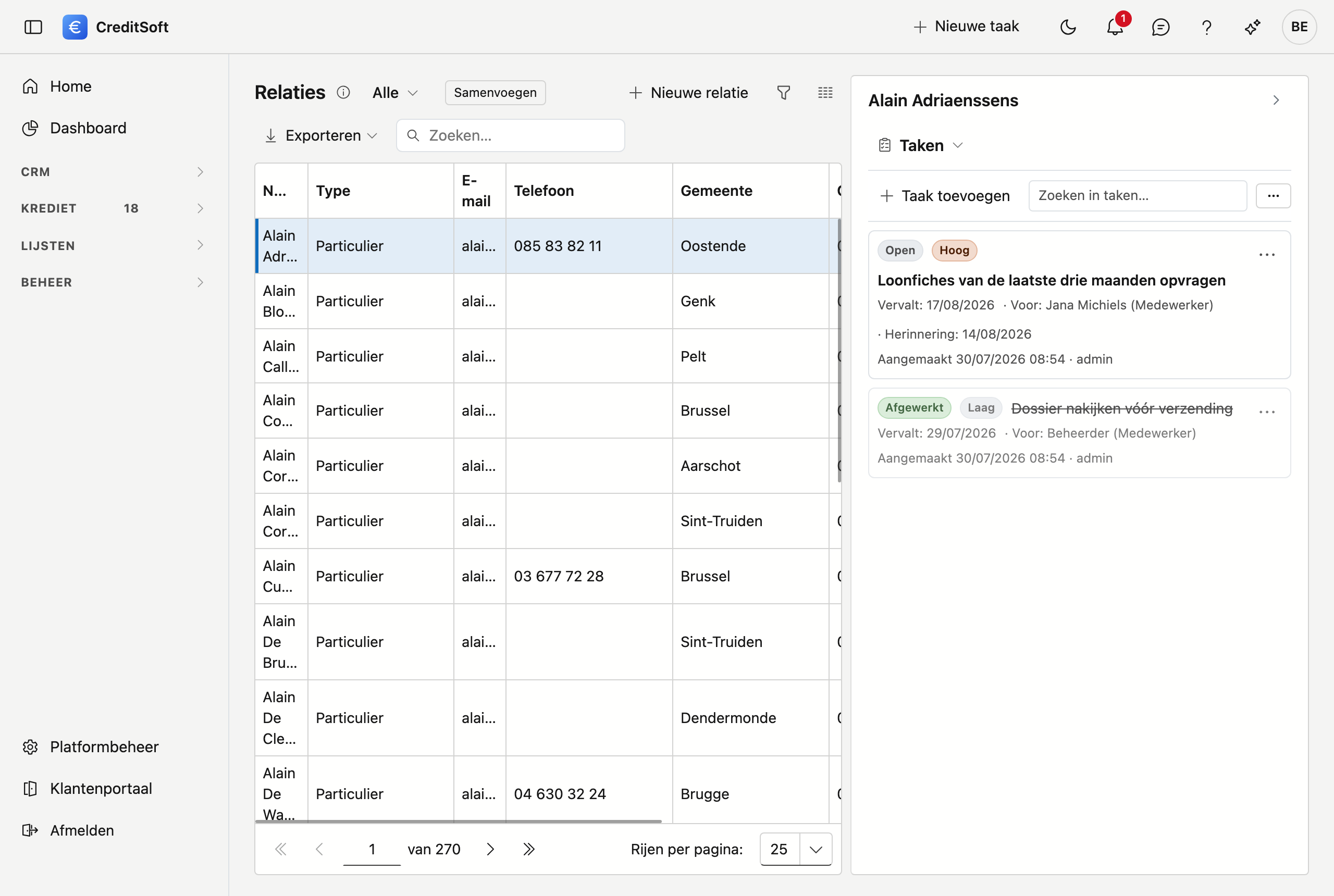1334x896 pixels.
Task: Open the AI sparkle assistant icon
Action: point(1252,27)
